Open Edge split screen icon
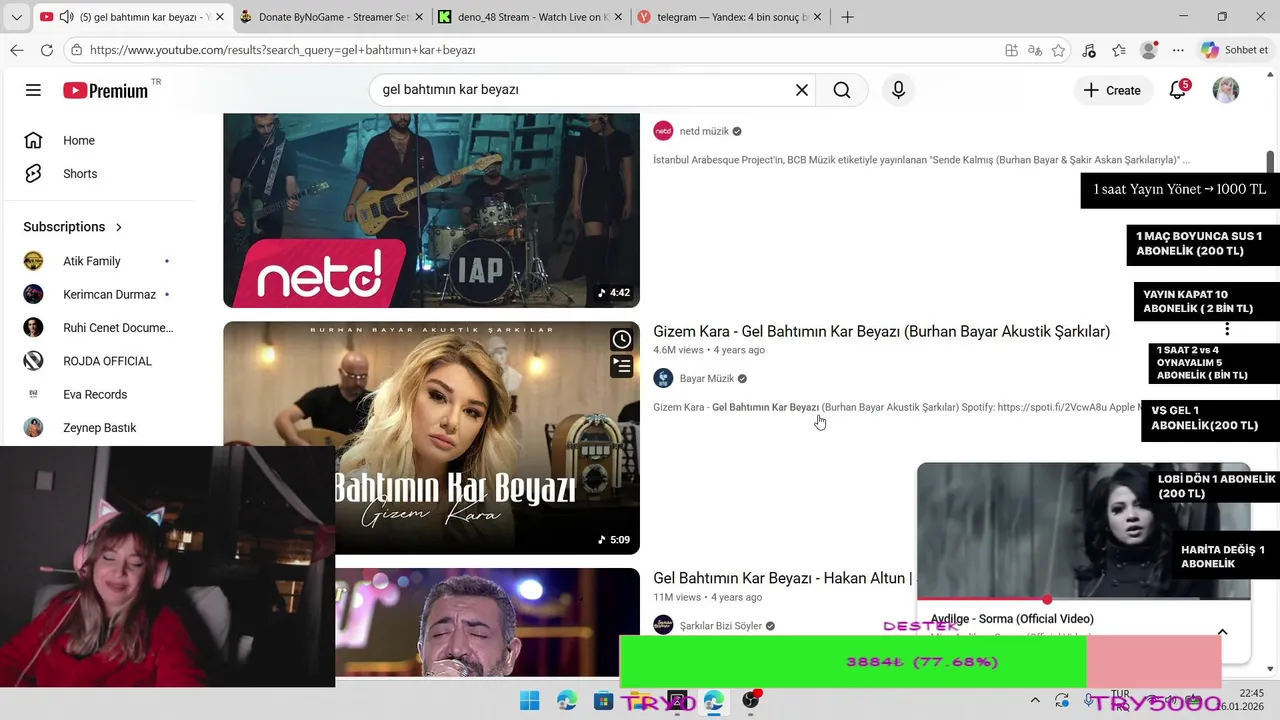Image resolution: width=1280 pixels, height=720 pixels. pyautogui.click(x=1012, y=50)
